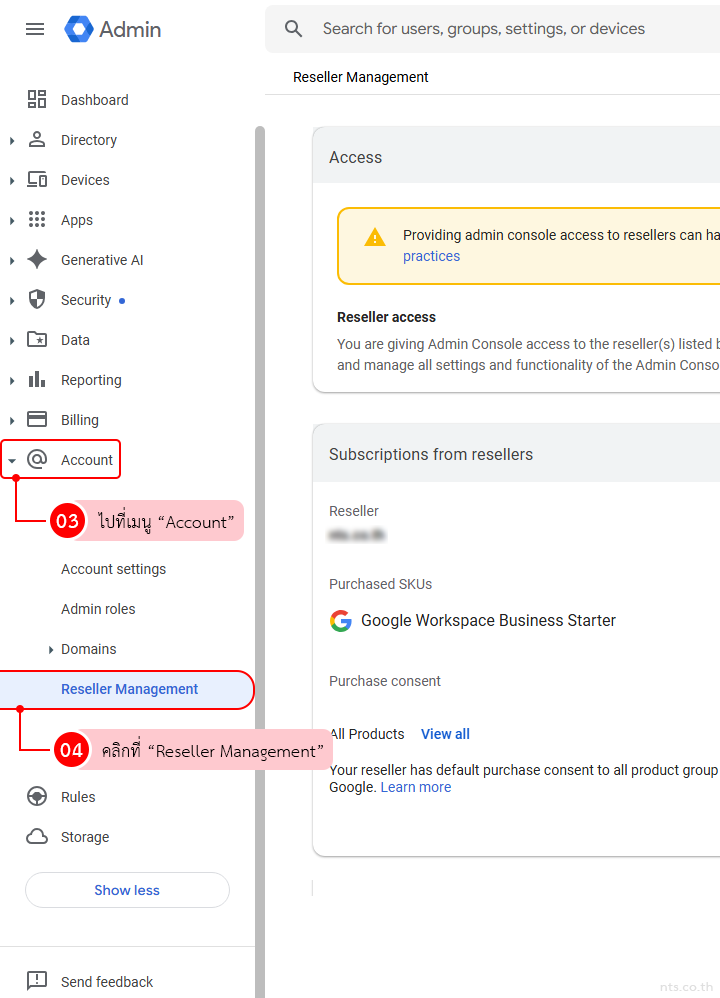Open the hamburger main menu
The image size is (720, 998).
[x=35, y=29]
